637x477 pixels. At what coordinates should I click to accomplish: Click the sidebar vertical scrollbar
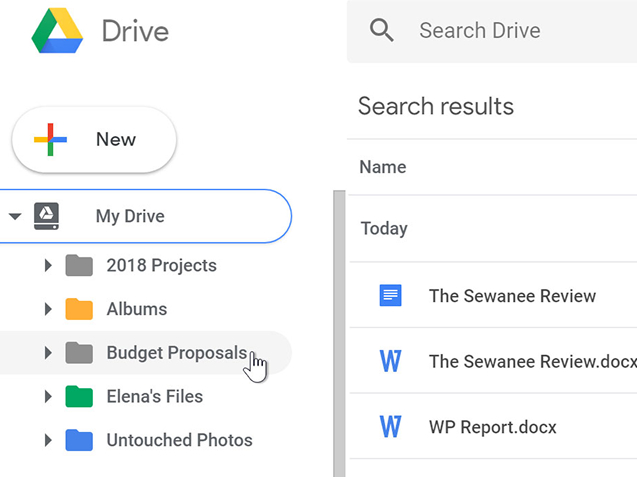338,330
